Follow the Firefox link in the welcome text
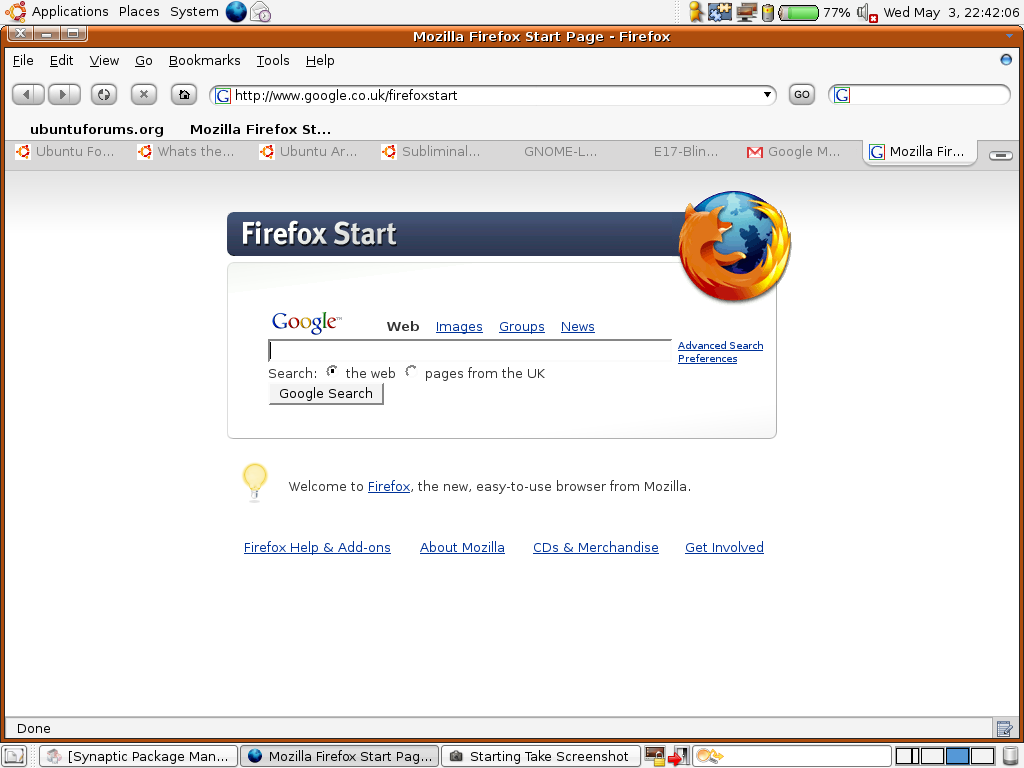The height and width of the screenshot is (768, 1024). (x=389, y=487)
